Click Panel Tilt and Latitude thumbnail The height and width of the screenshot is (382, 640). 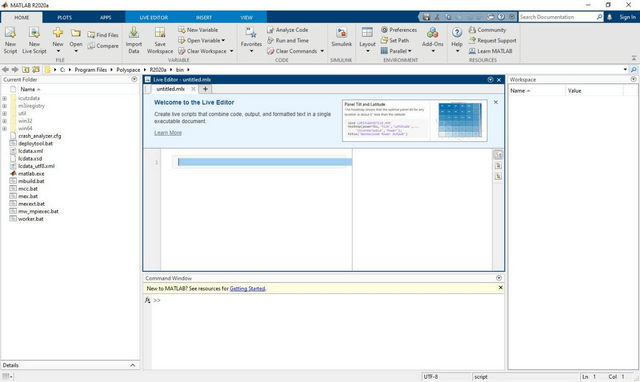(415, 121)
